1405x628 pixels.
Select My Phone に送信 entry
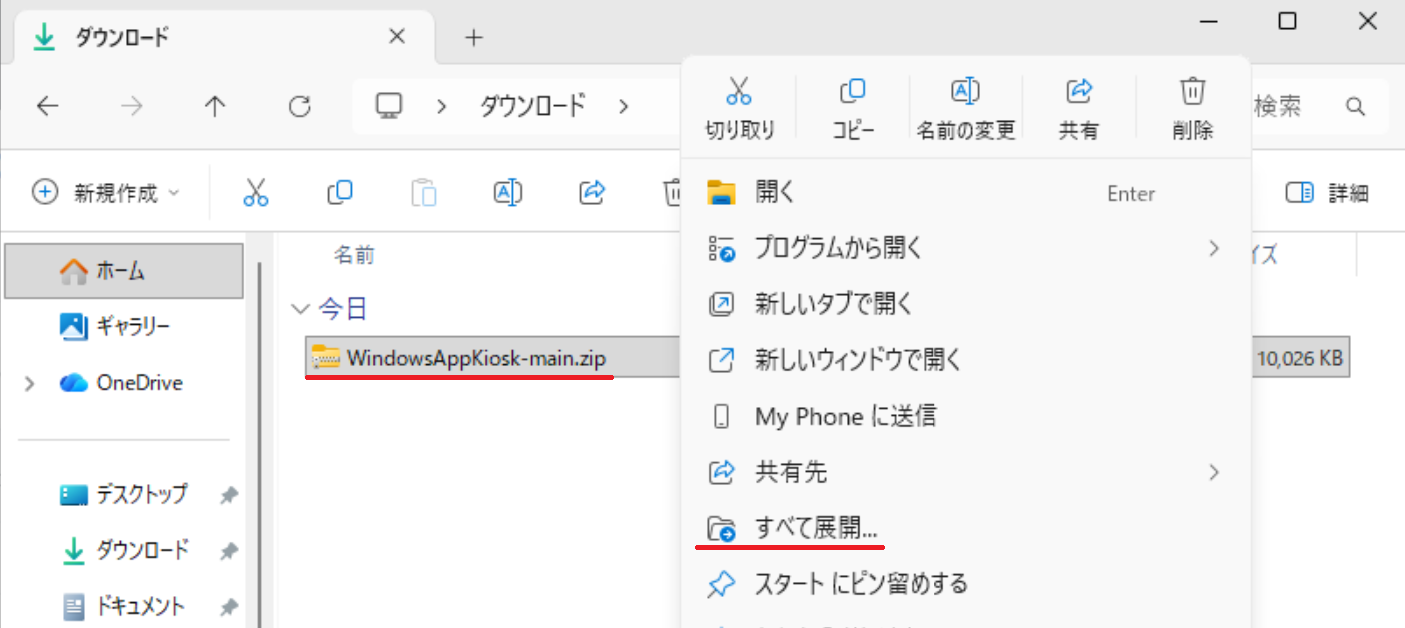pyautogui.click(x=965, y=416)
